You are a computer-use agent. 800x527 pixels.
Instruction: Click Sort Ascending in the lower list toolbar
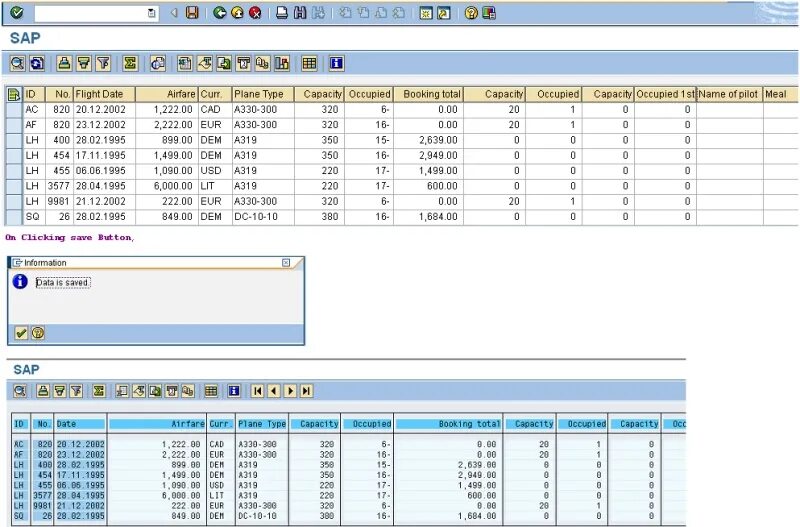click(x=43, y=391)
